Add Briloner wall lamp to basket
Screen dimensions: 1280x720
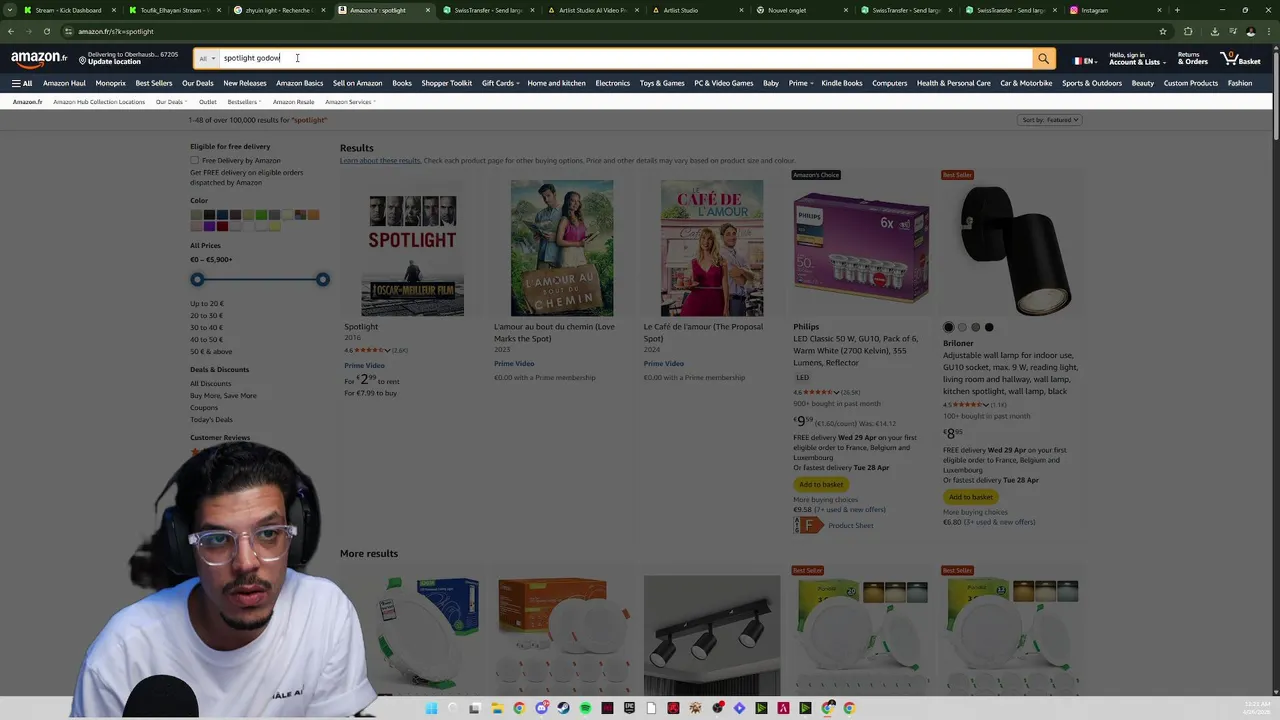tap(971, 497)
